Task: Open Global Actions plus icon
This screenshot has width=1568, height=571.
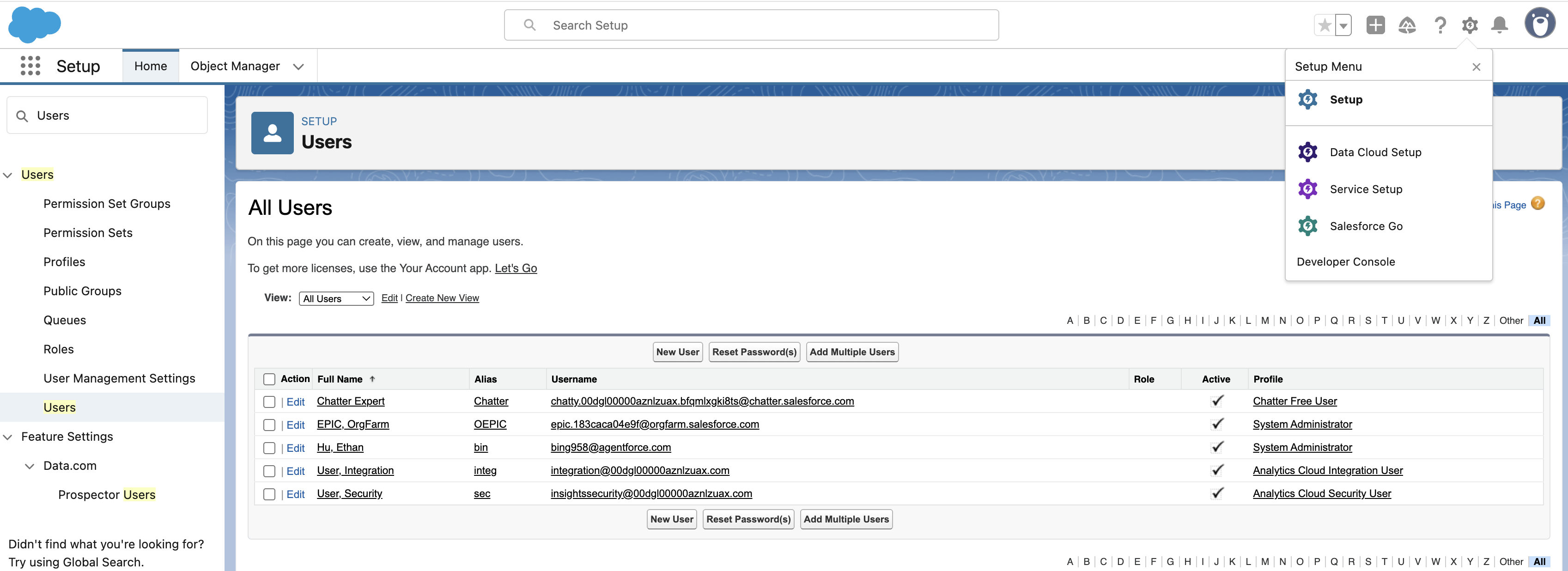Action: (x=1375, y=25)
